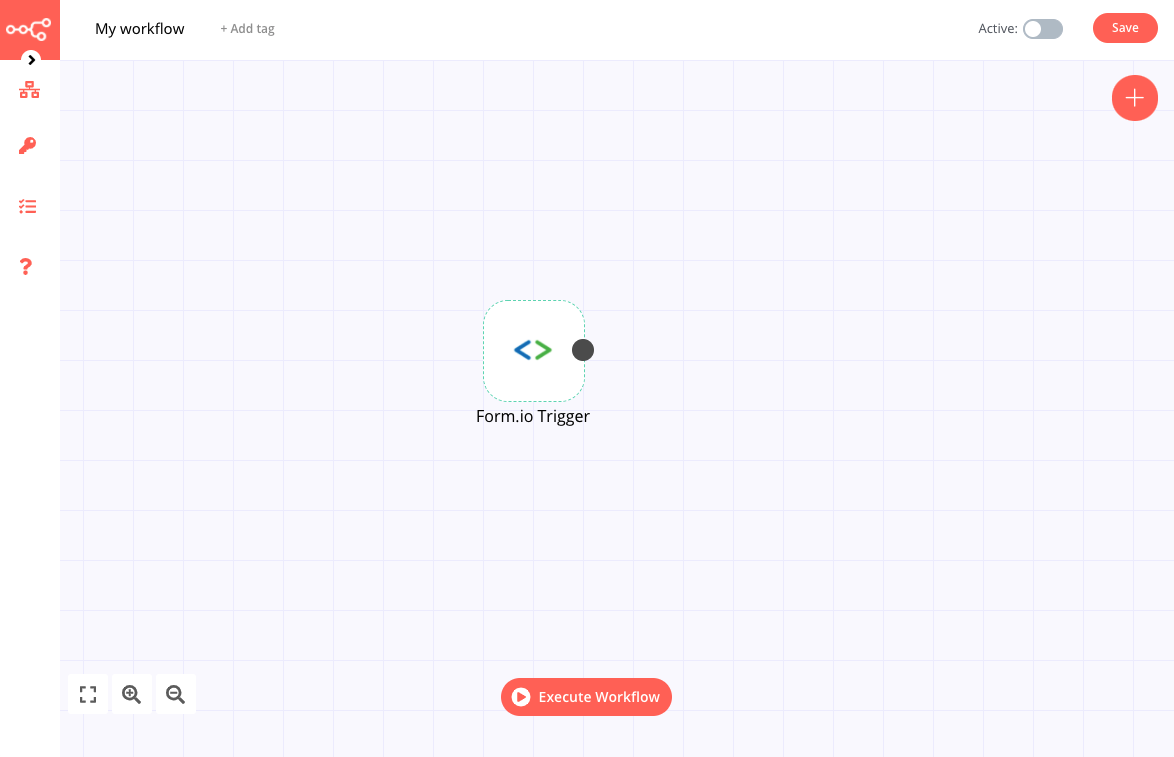Click the Form.io Trigger output connector

[583, 350]
